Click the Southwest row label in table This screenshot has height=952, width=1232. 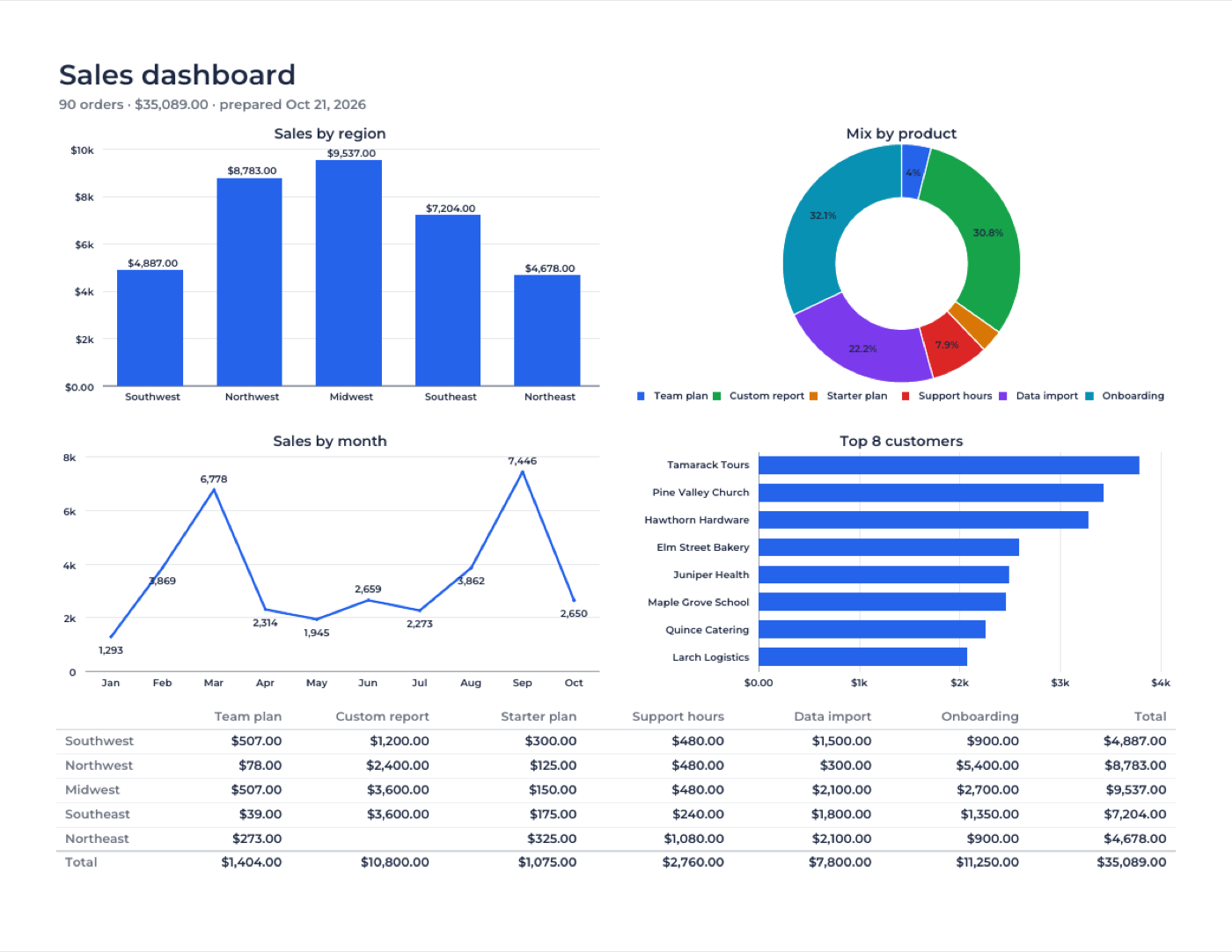[99, 741]
